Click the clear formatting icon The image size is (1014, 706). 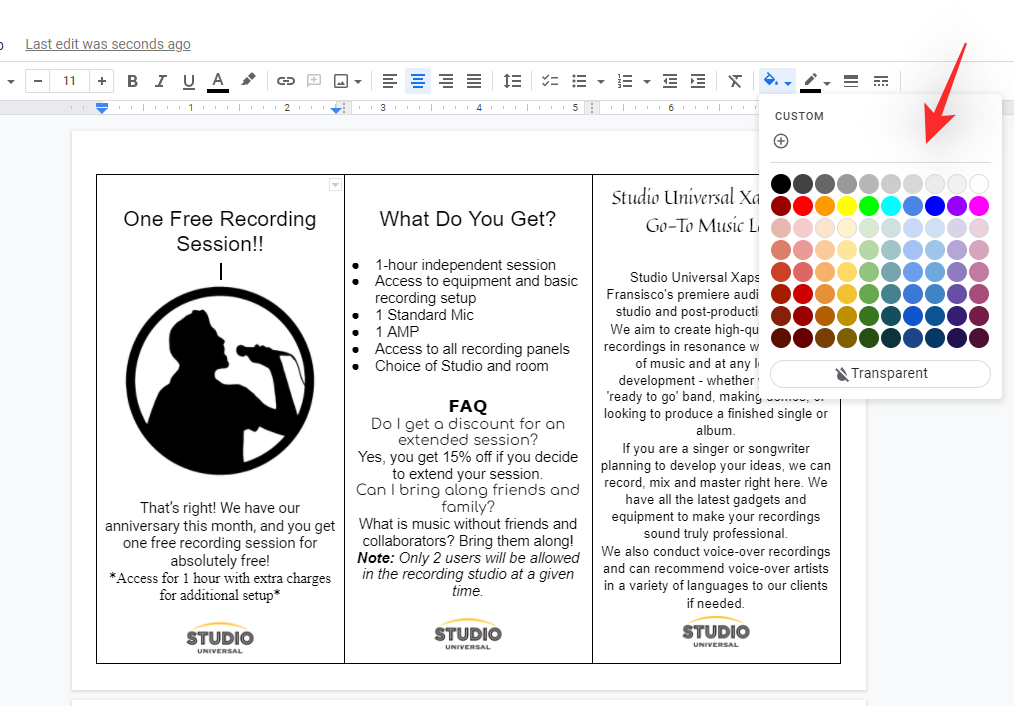(x=735, y=81)
